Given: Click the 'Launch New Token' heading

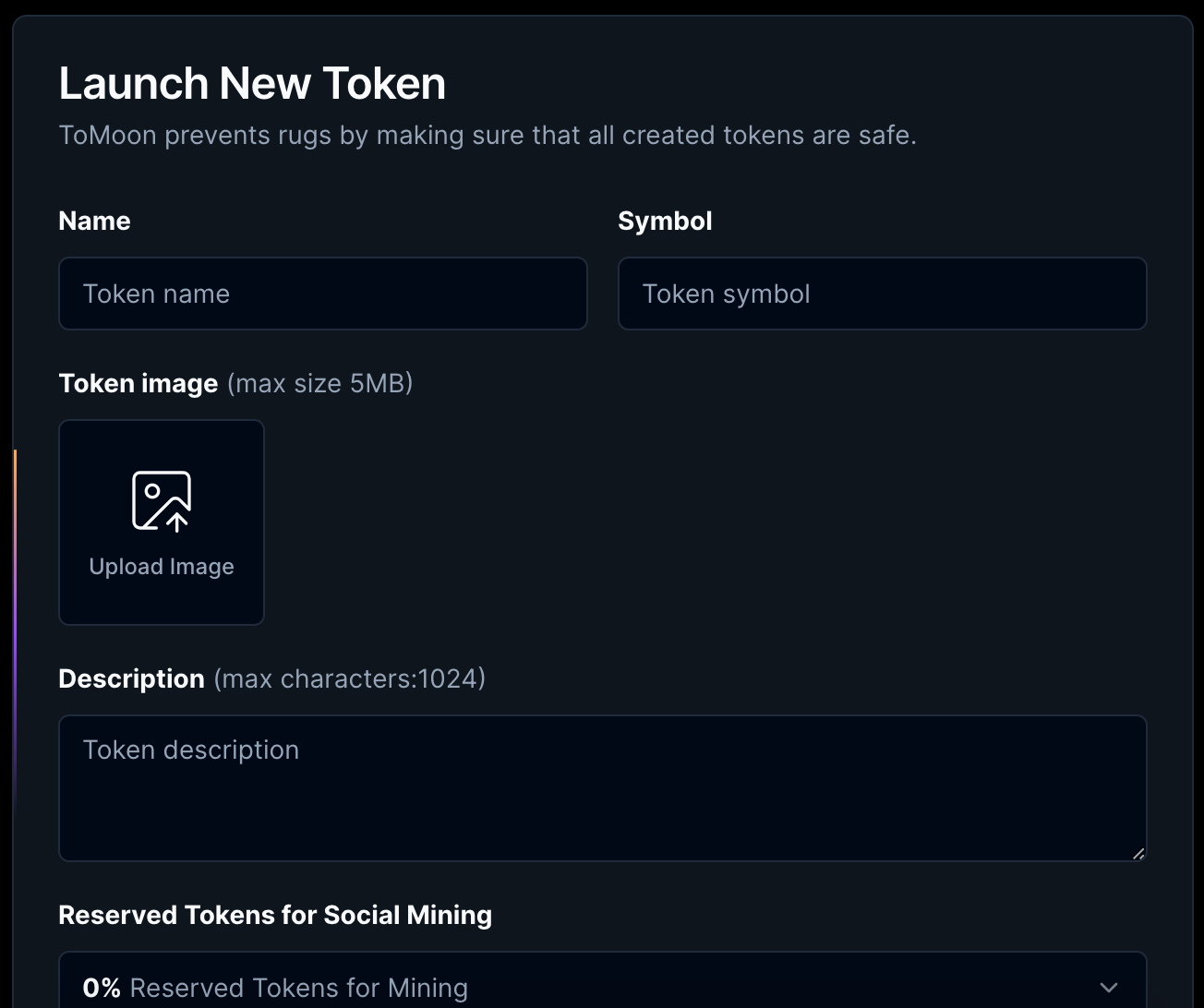Looking at the screenshot, I should coord(252,83).
